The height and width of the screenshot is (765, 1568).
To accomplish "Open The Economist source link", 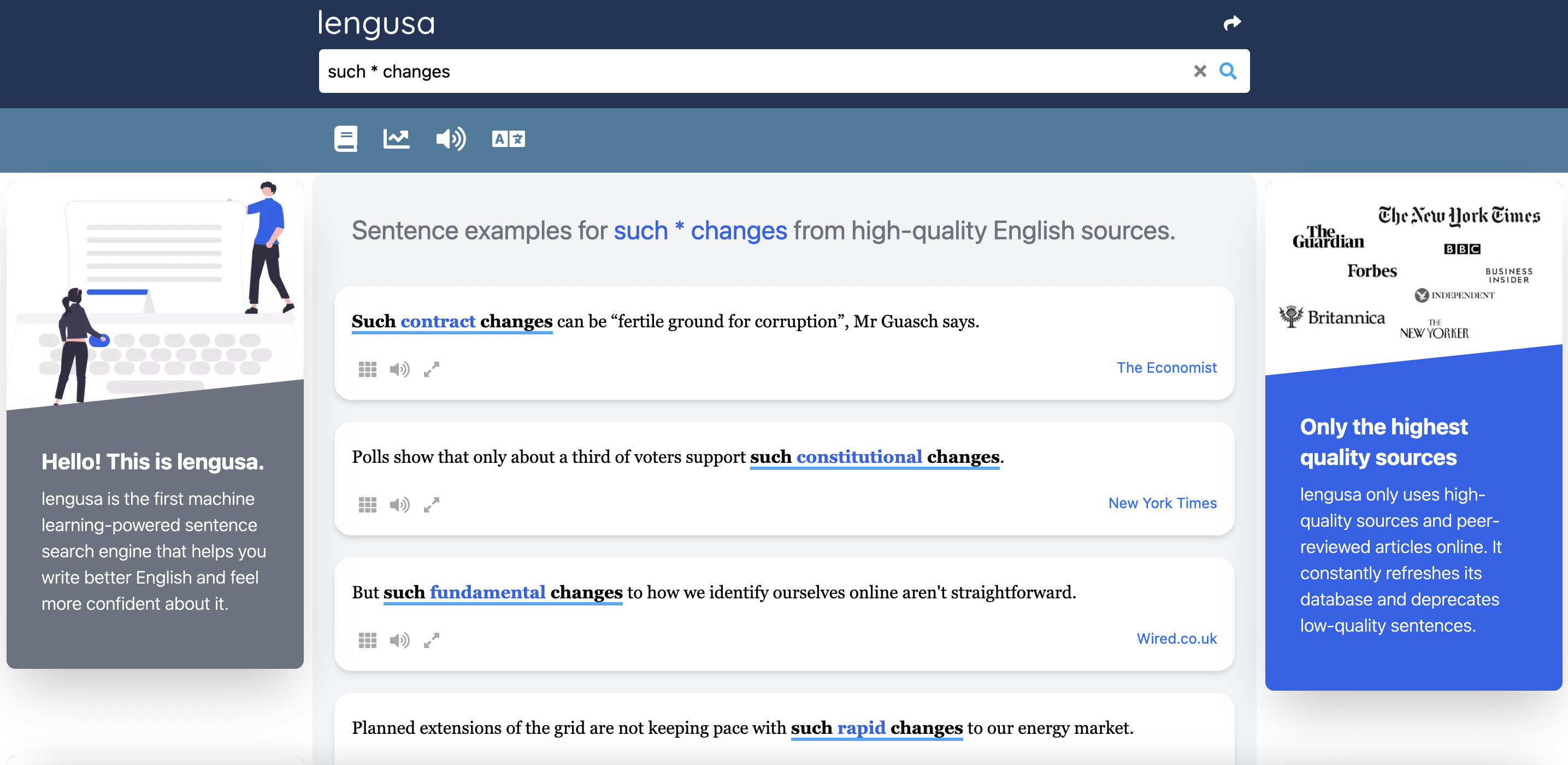I will pyautogui.click(x=1166, y=368).
